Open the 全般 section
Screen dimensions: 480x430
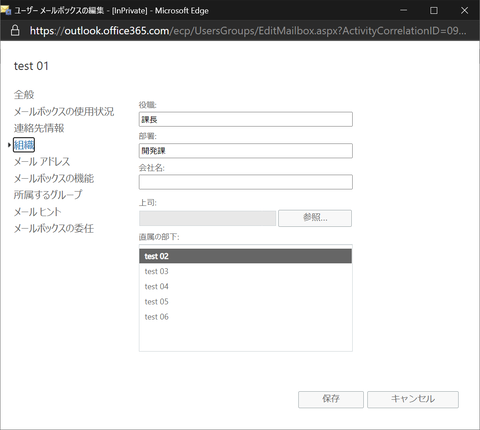pyautogui.click(x=24, y=95)
